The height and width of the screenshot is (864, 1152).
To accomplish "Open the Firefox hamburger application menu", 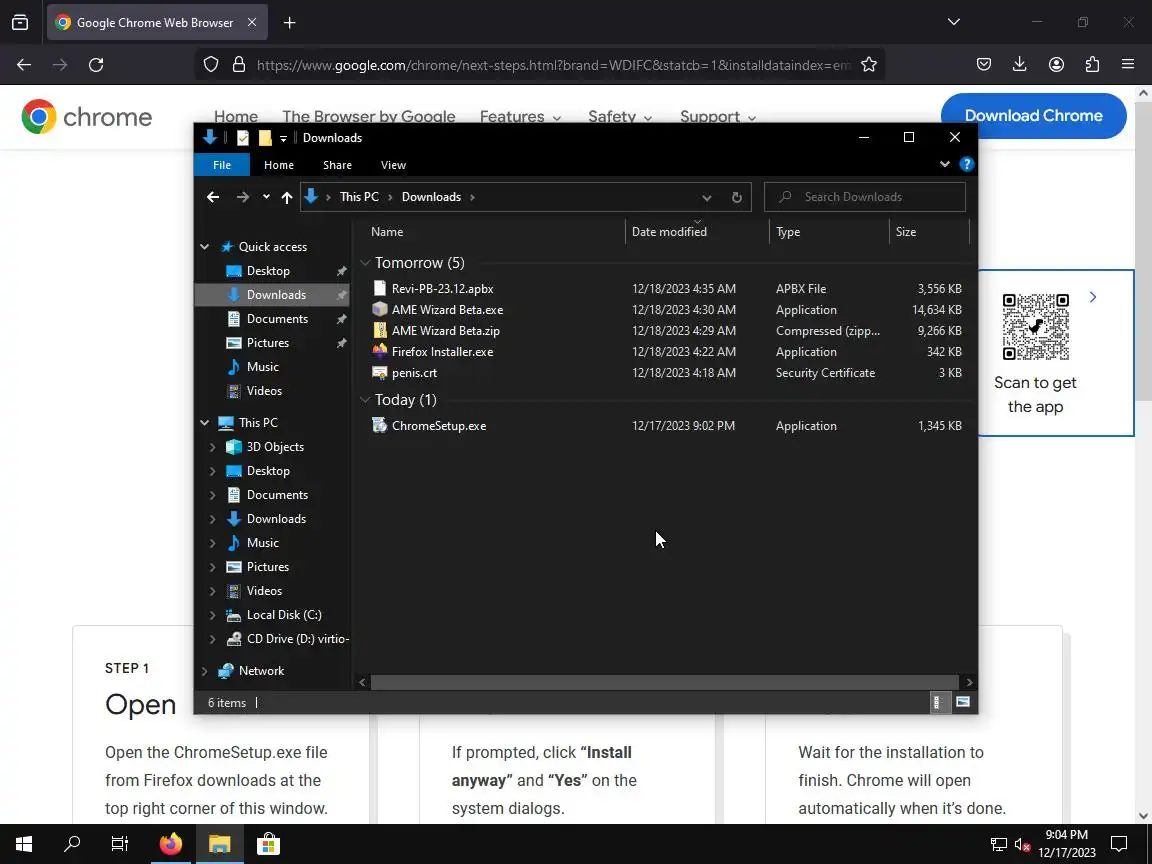I will click(x=1128, y=65).
